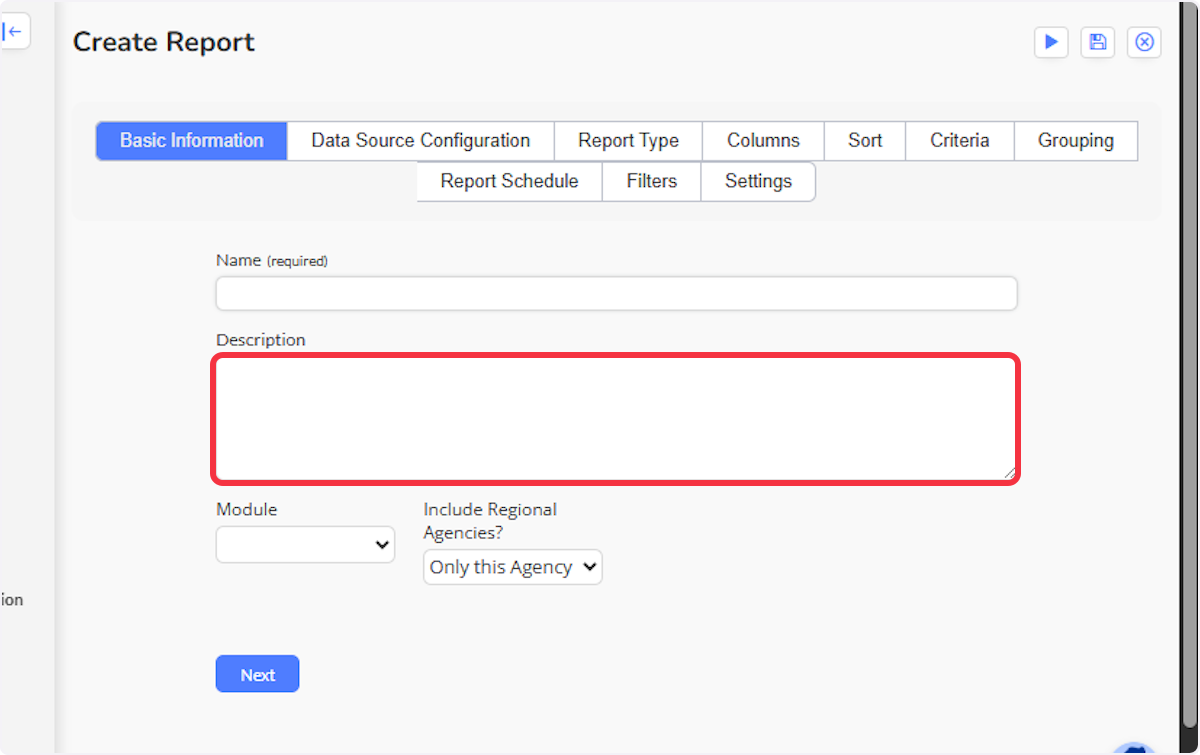The image size is (1200, 755).
Task: Run the report with play icon
Action: 1051,42
